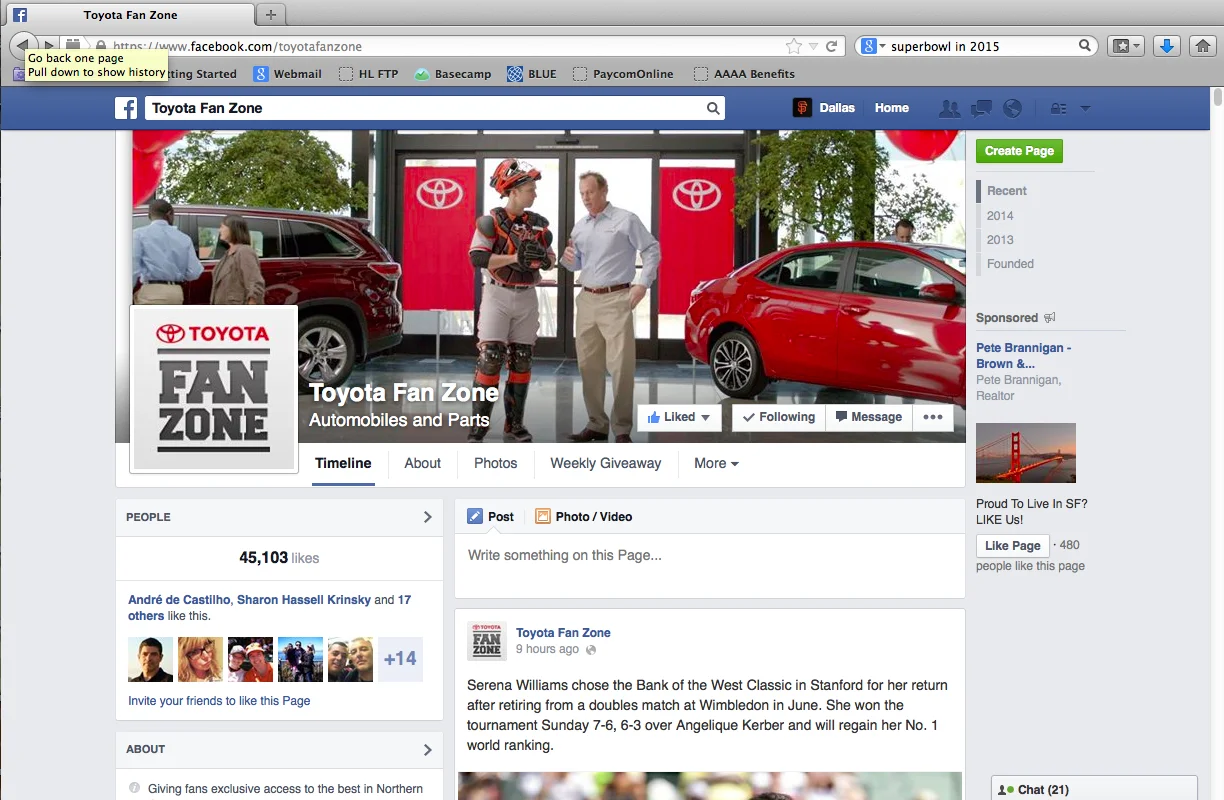Bookmark this page with the star icon
The height and width of the screenshot is (800, 1224).
click(x=794, y=46)
